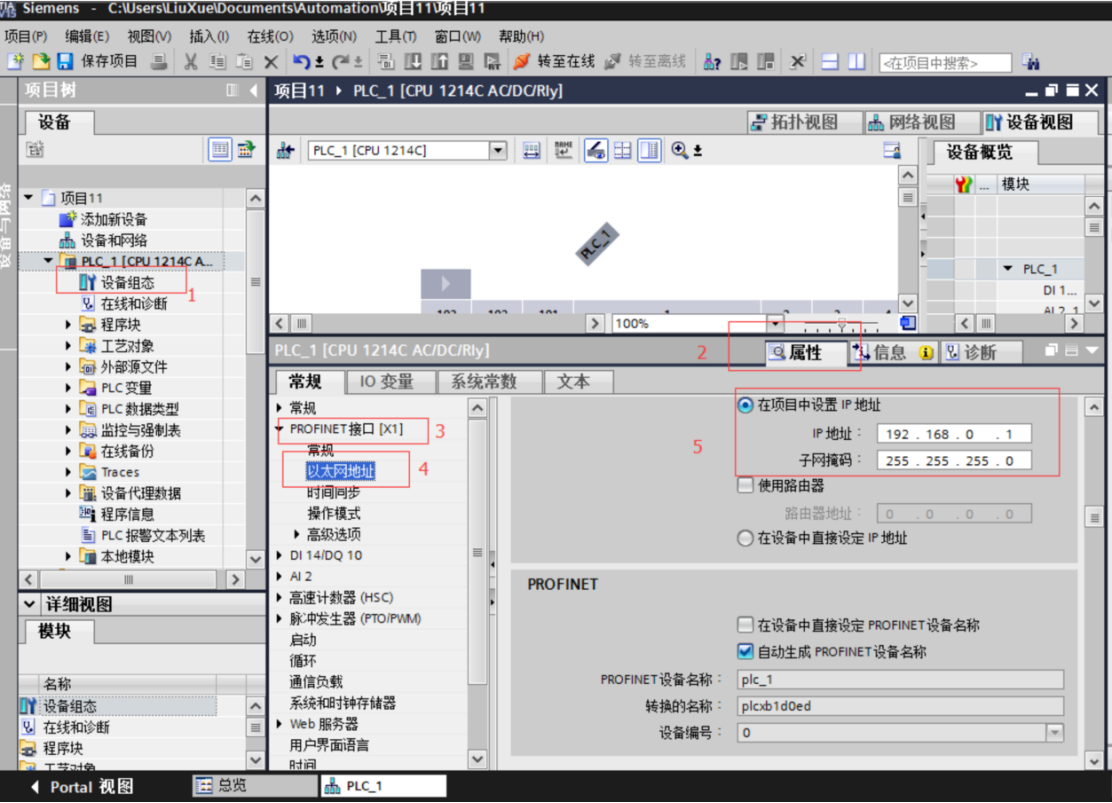Click the new project icon in toolbar
Image resolution: width=1112 pixels, height=803 pixels.
point(16,62)
